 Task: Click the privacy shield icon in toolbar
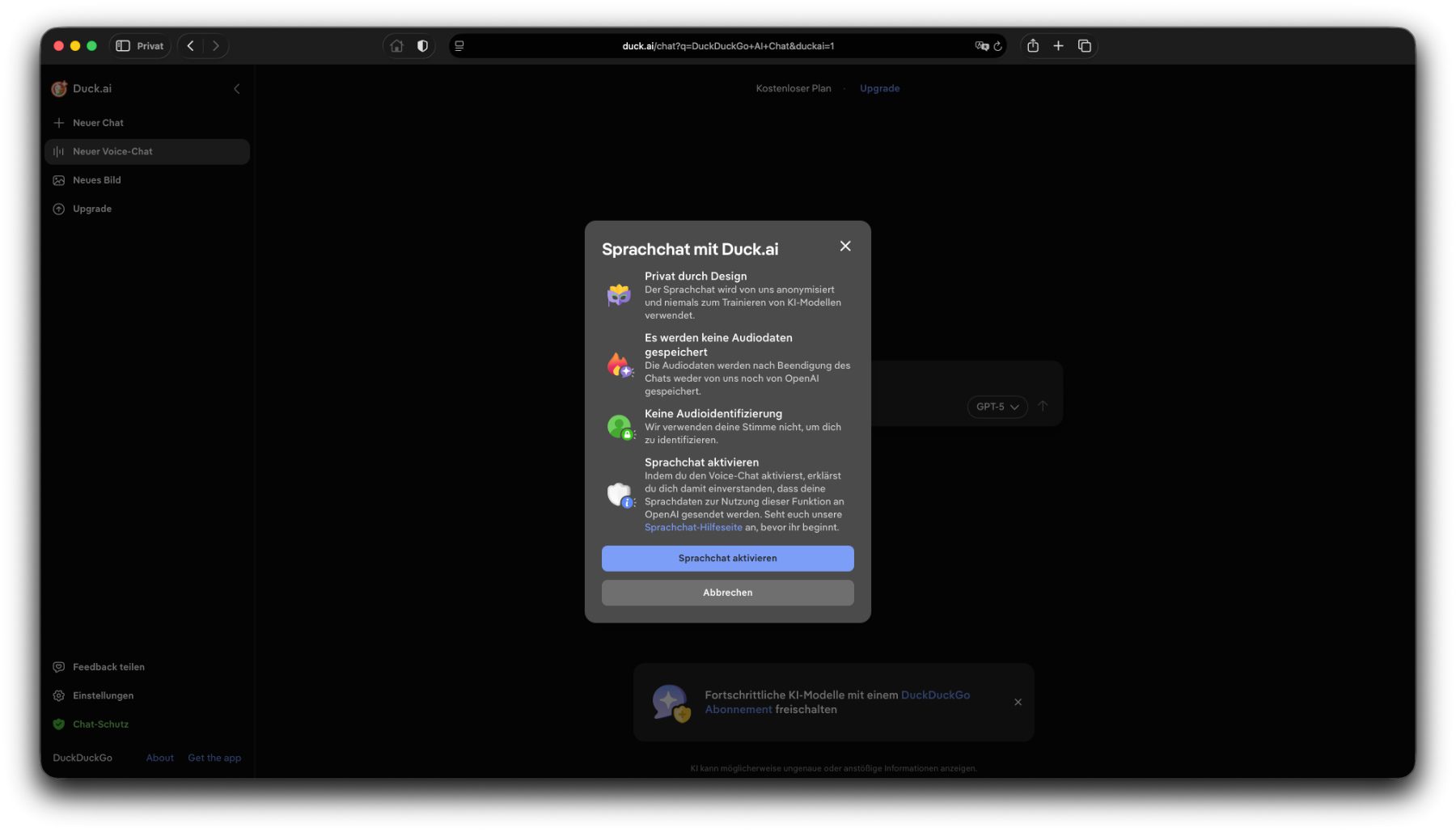pos(422,46)
